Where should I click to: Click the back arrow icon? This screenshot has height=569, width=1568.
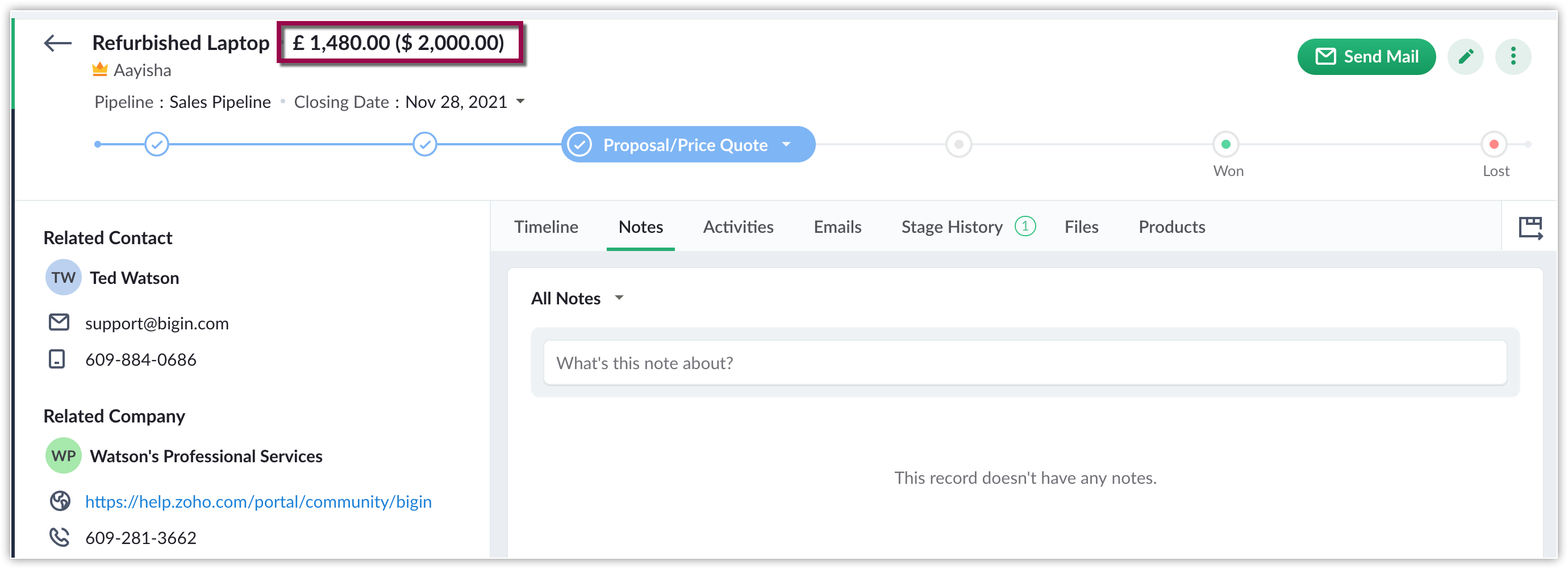point(58,43)
